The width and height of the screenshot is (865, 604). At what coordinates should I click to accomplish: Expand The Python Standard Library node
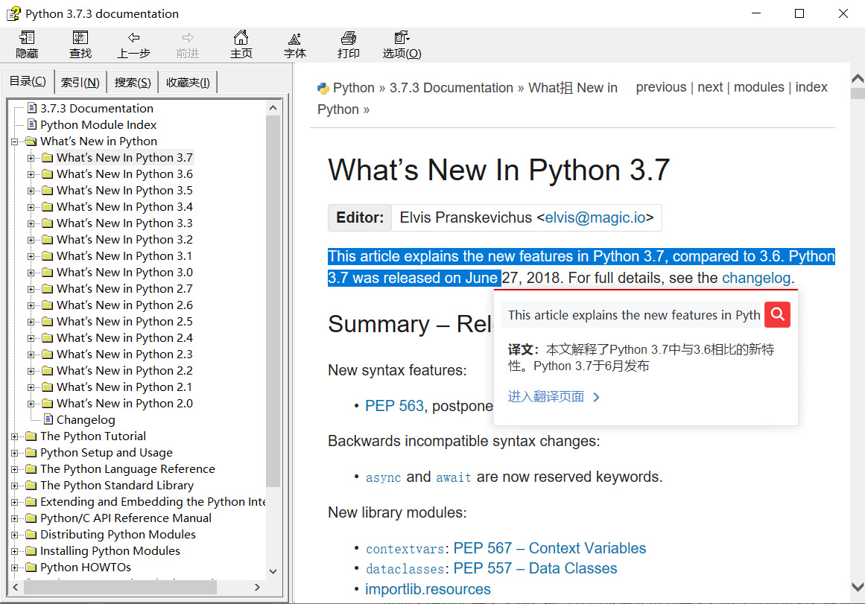(14, 485)
